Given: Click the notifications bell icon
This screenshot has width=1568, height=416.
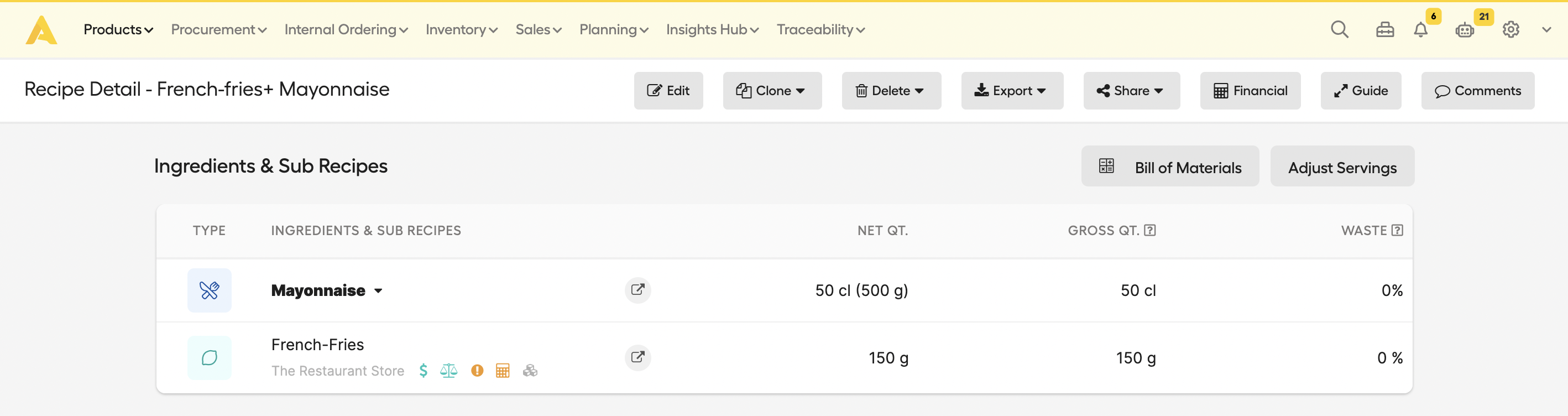Looking at the screenshot, I should point(1420,29).
